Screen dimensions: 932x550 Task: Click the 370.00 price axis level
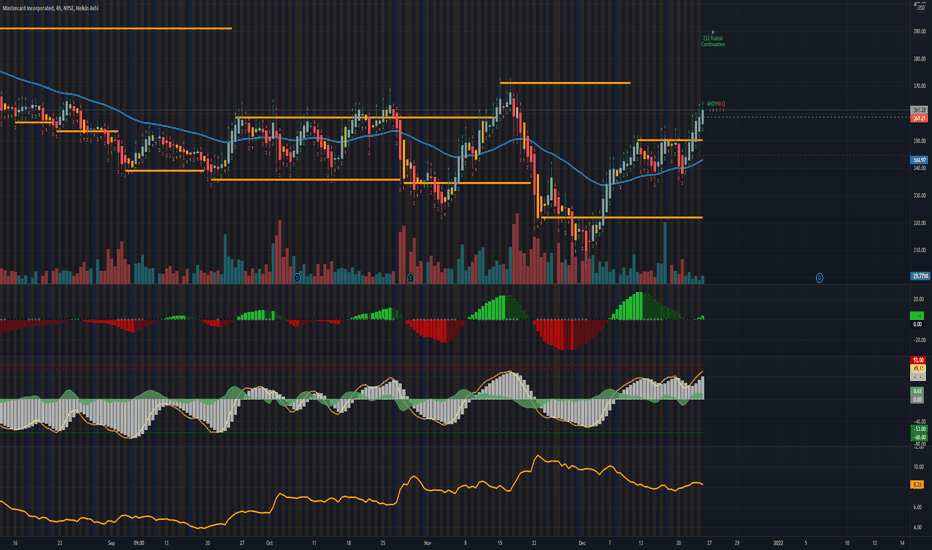[919, 86]
